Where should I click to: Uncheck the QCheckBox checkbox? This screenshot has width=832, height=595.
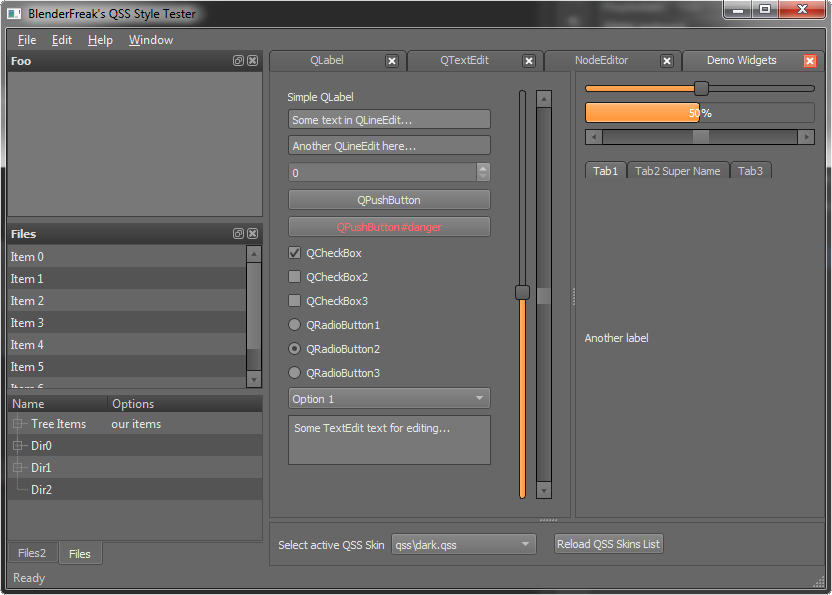point(294,253)
